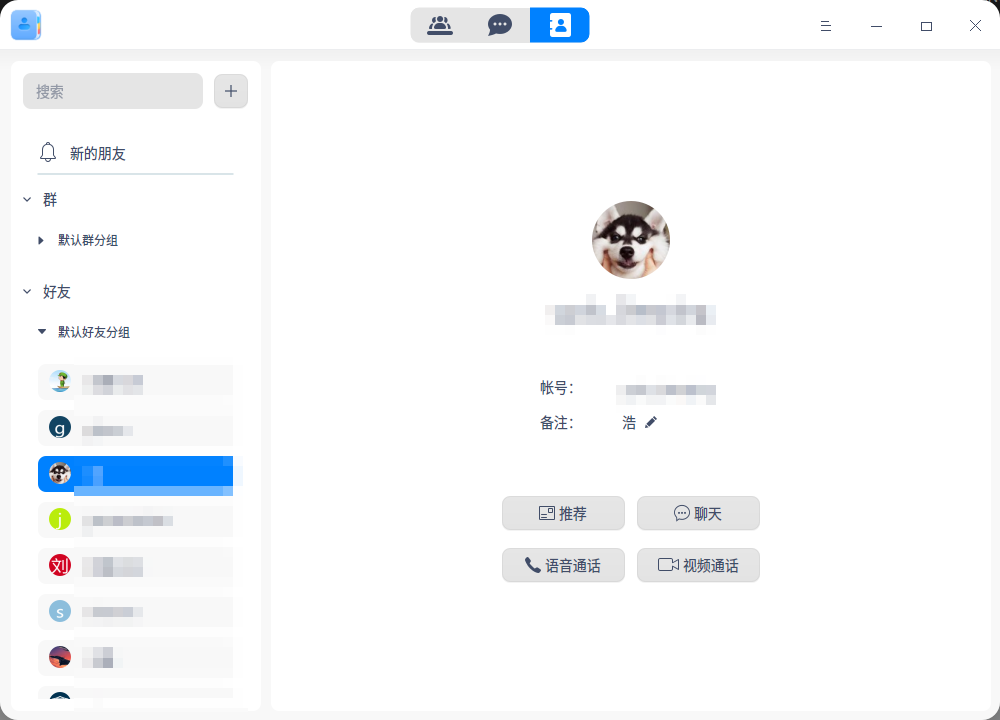Start a chat with the 聊天 button
1000x720 pixels.
(x=698, y=513)
